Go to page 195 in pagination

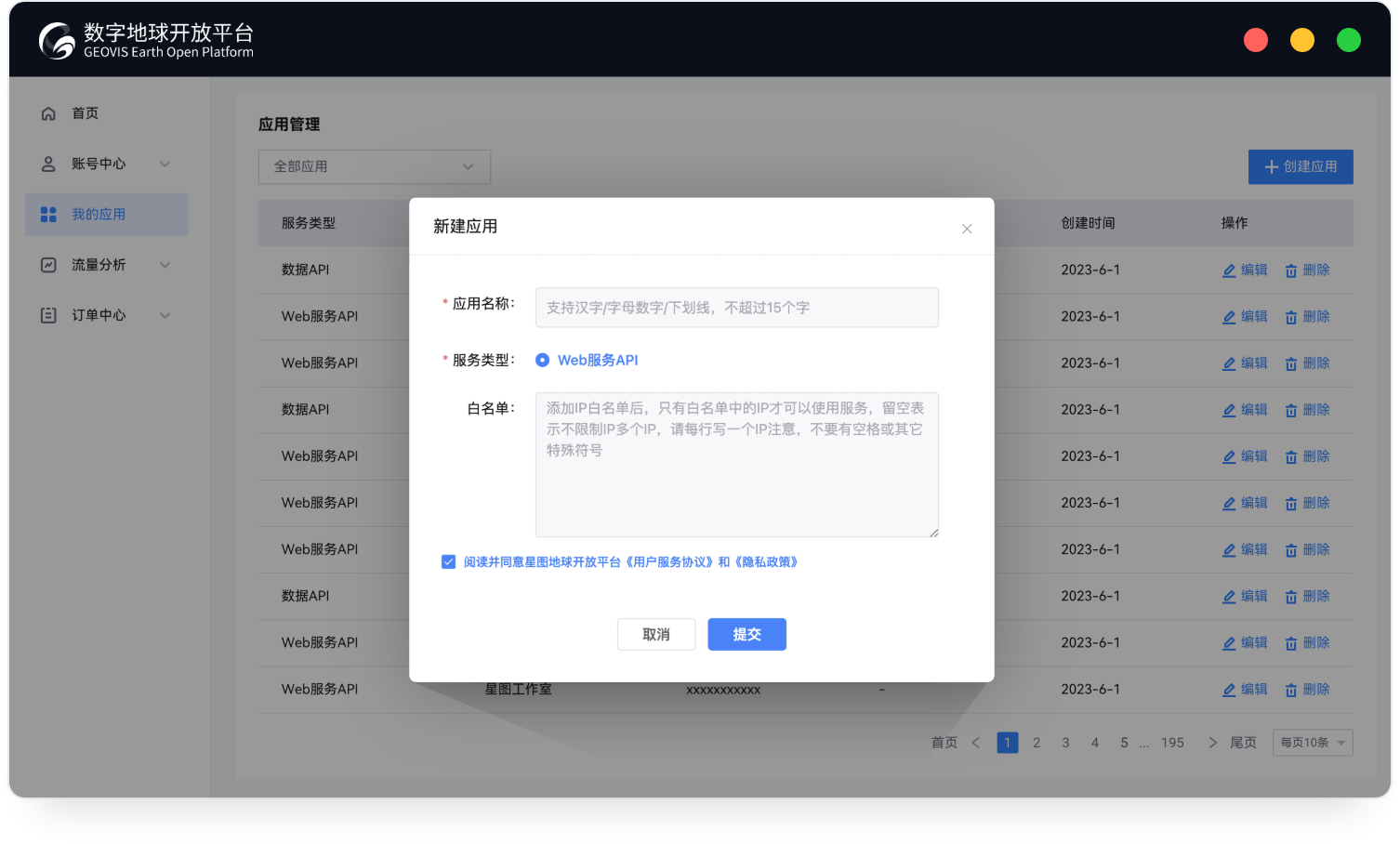(x=1173, y=743)
